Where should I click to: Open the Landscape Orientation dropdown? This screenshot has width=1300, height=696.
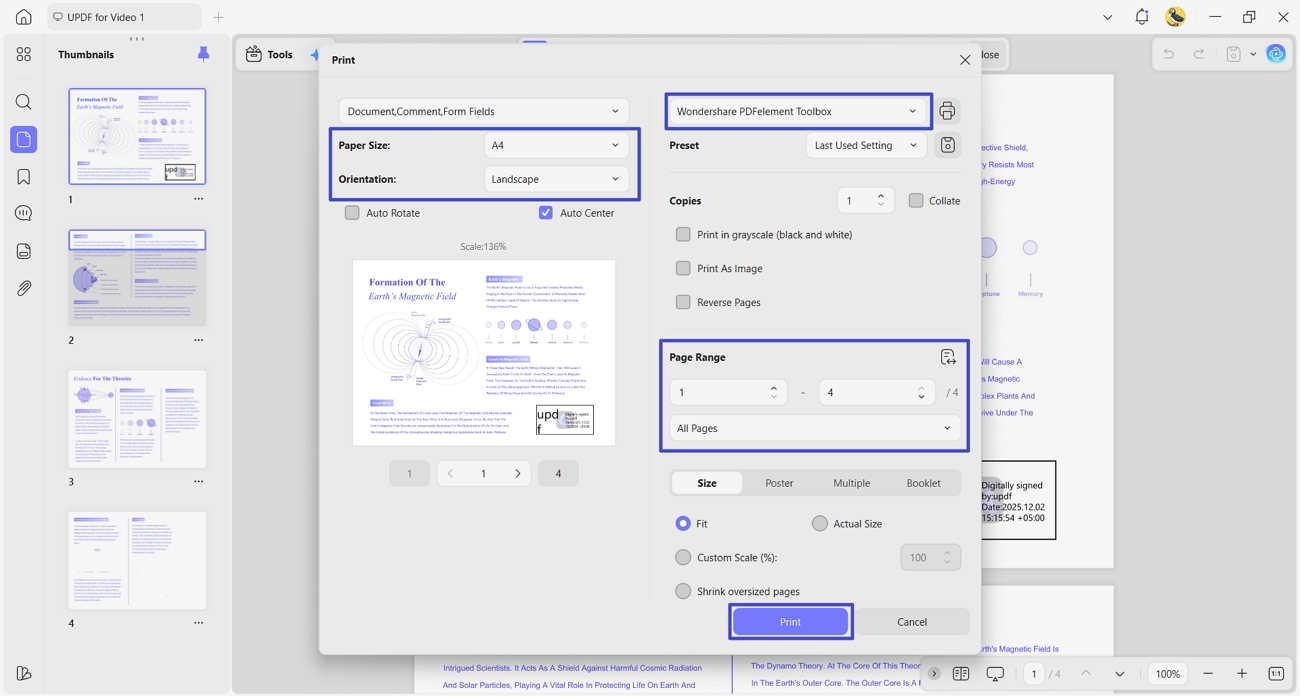click(x=557, y=179)
